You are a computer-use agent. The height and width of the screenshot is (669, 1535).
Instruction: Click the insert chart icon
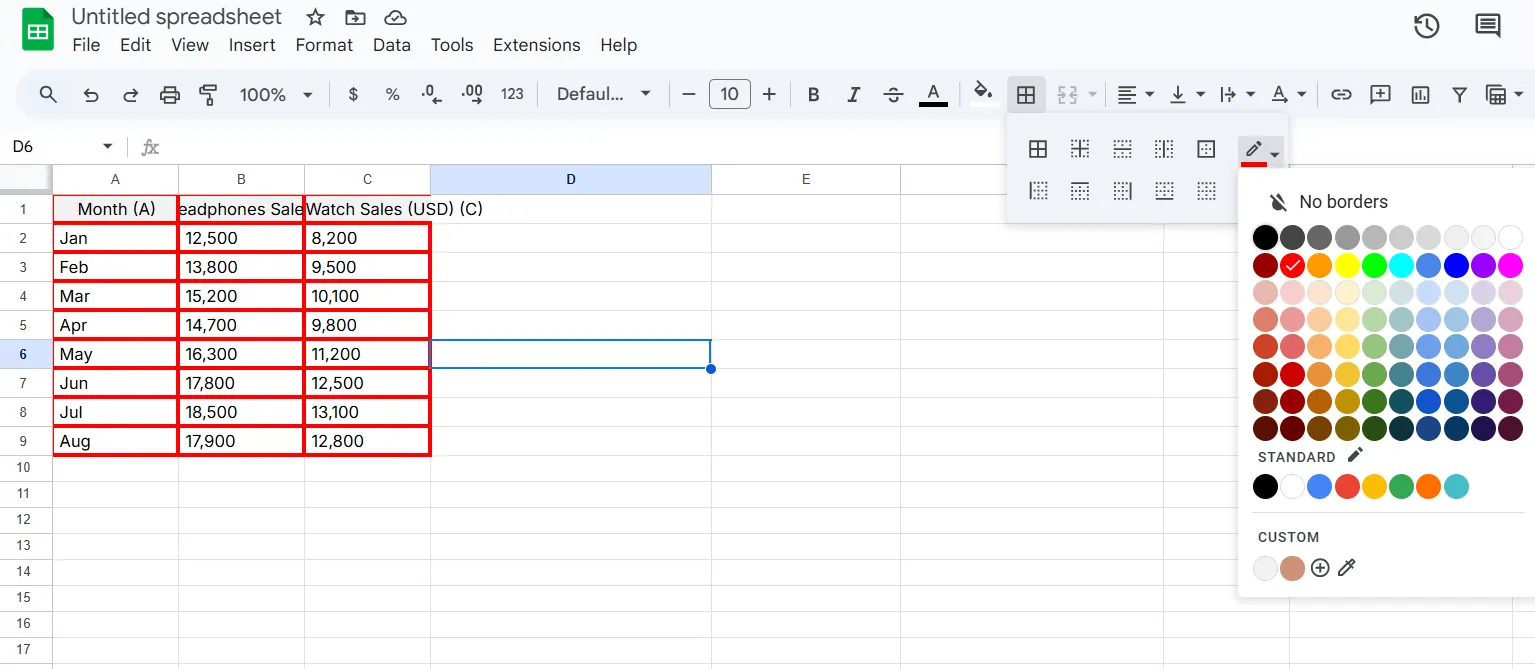pos(1420,94)
